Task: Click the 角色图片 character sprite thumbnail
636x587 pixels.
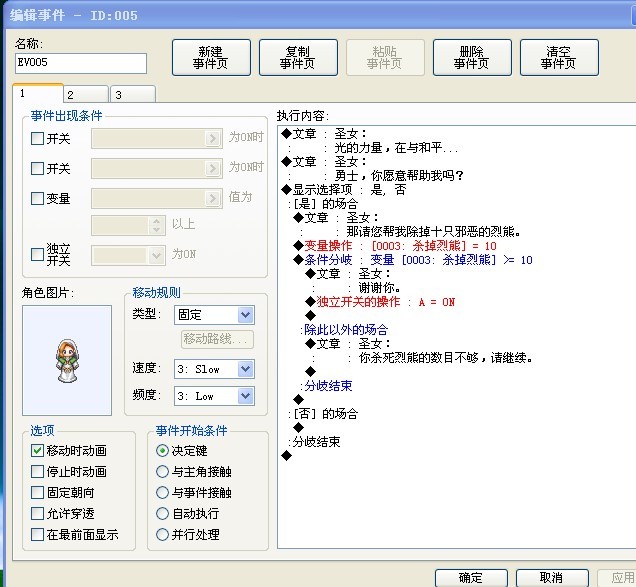Action: (67, 361)
